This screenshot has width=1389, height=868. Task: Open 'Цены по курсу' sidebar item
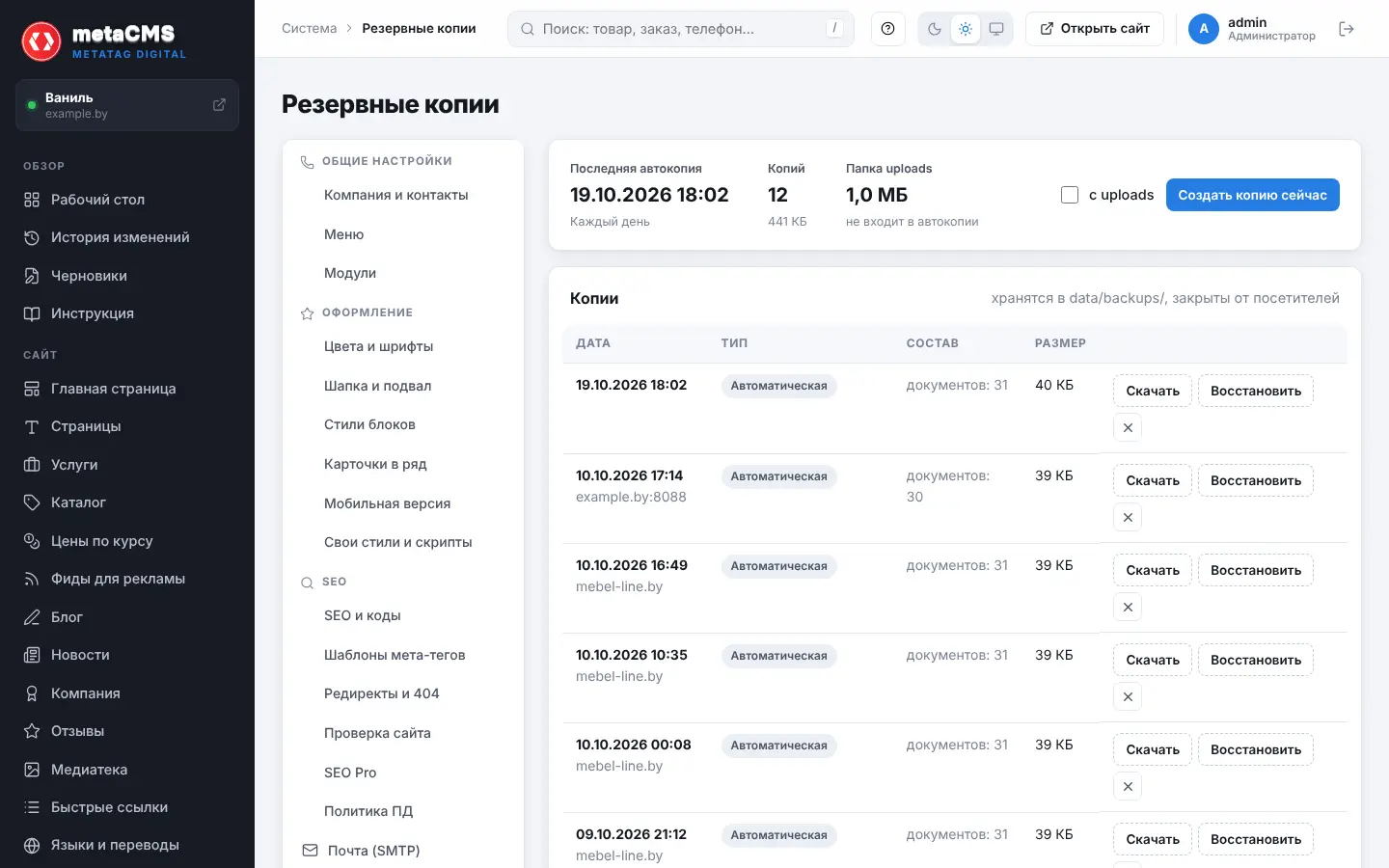pos(127,541)
